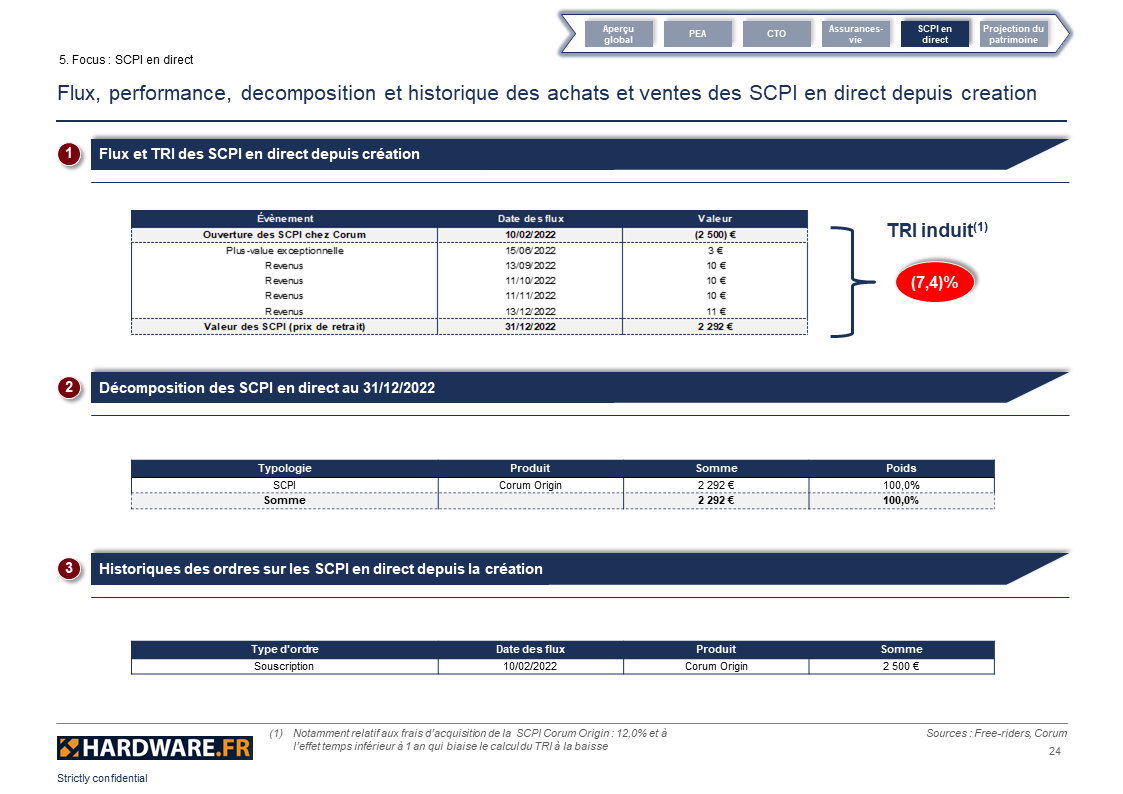Click the Type d'ordre column header
Image resolution: width=1123 pixels, height=794 pixels.
284,649
